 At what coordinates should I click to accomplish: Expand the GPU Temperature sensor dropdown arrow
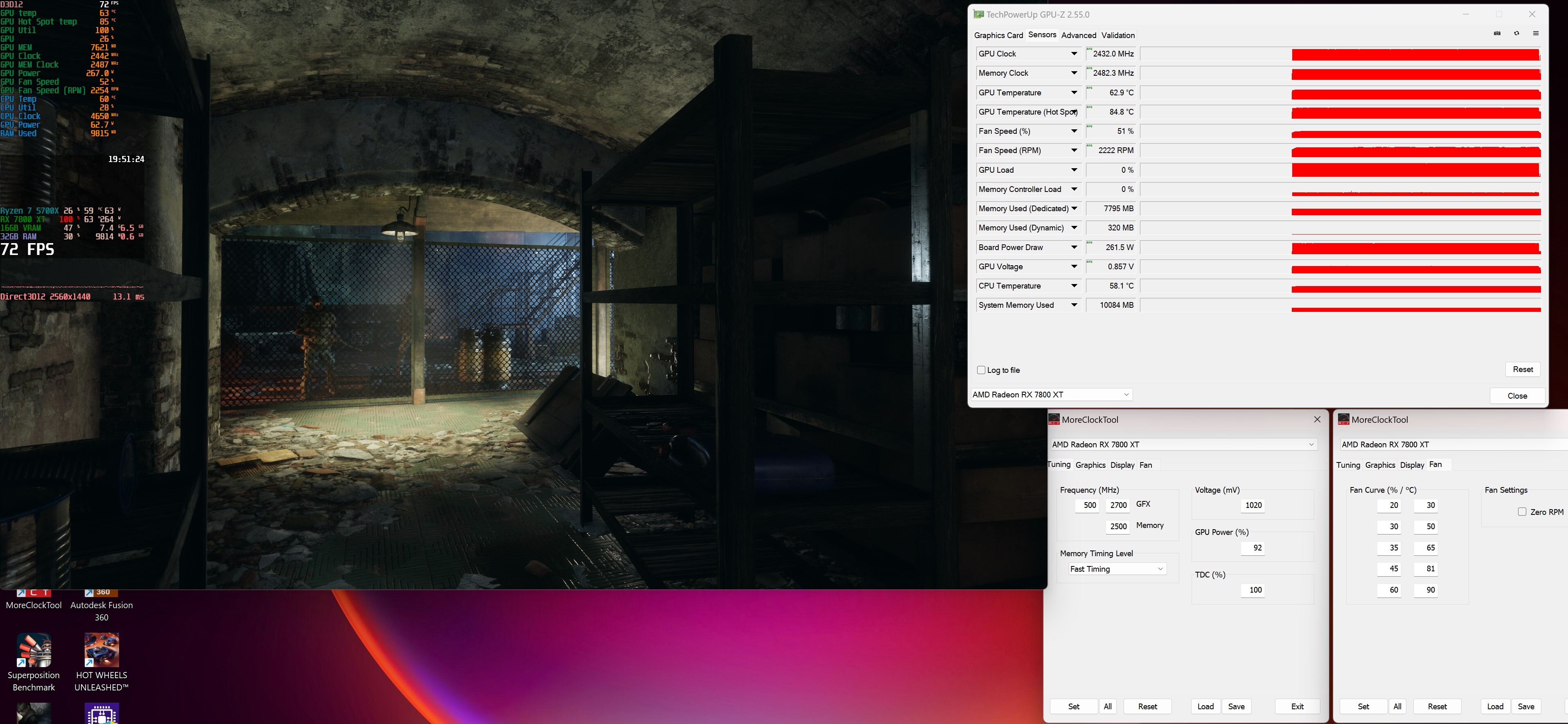(1075, 92)
